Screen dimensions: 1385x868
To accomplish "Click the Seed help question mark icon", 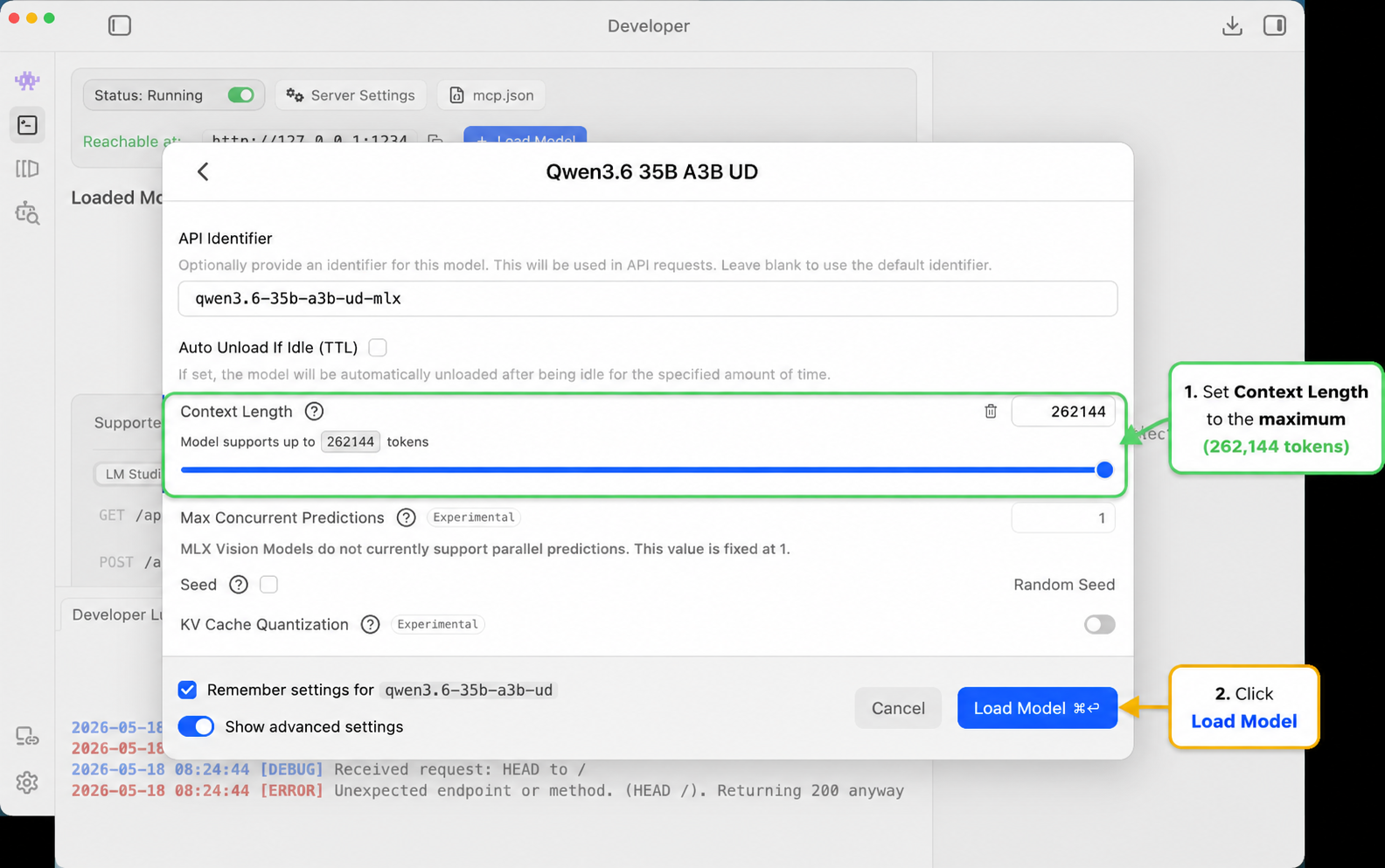I will coord(238,584).
